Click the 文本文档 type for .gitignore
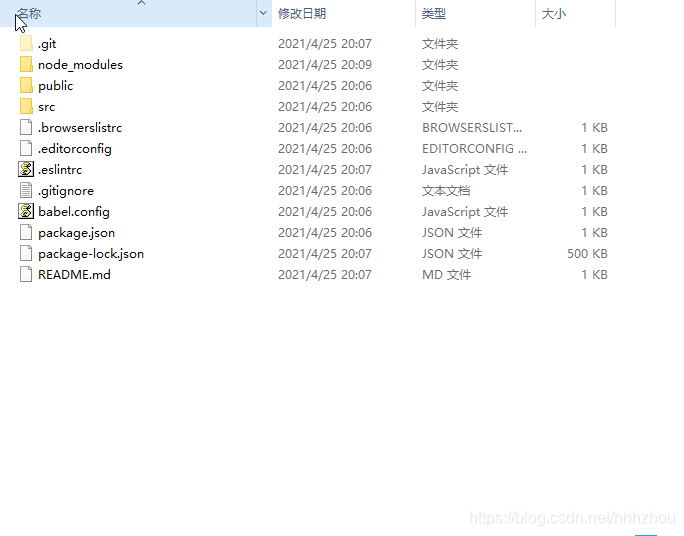The height and width of the screenshot is (536, 684). [446, 191]
